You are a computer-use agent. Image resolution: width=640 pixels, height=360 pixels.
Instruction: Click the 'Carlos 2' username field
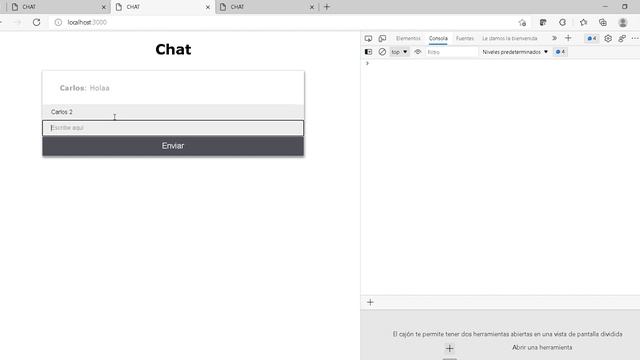coord(173,112)
